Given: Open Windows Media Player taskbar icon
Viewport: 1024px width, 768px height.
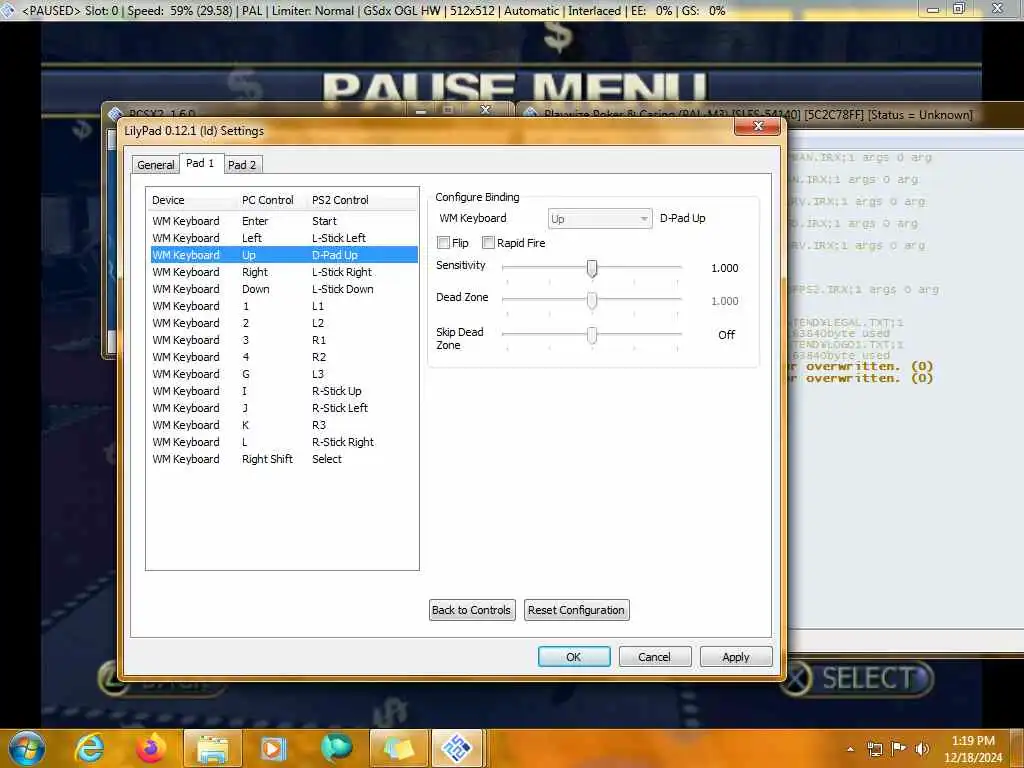Looking at the screenshot, I should pos(273,748).
